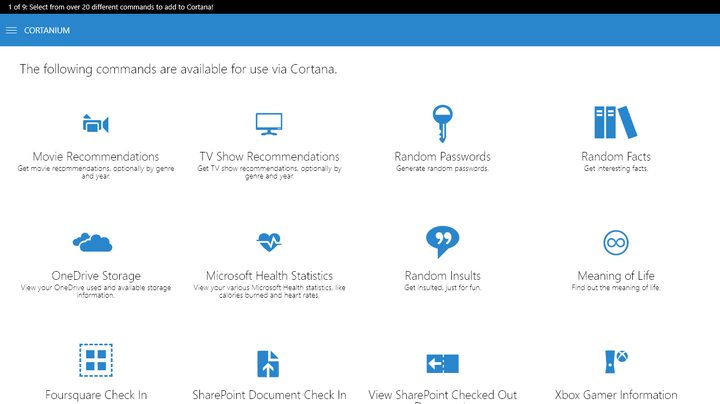Click 'Get interesting facts.' description
This screenshot has width=720, height=404.
pos(616,168)
